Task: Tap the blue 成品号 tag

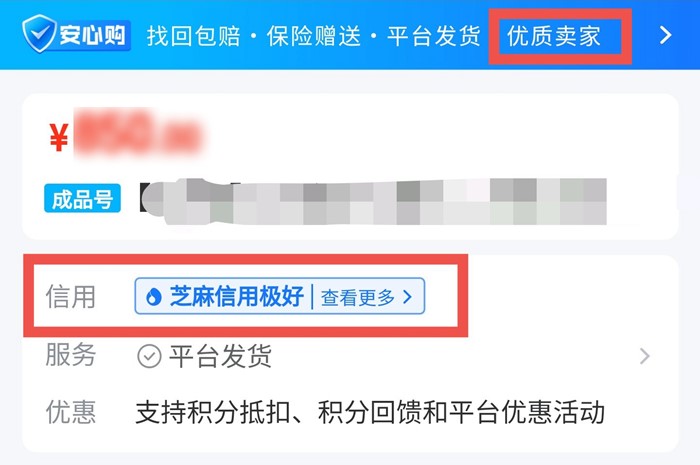Action: 82,198
